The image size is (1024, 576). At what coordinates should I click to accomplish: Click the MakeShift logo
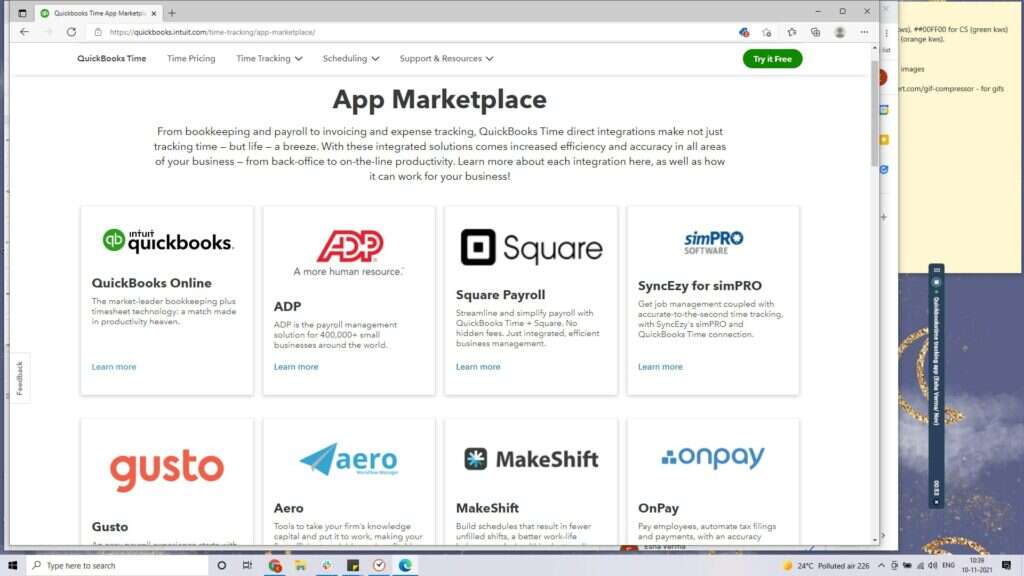pos(530,460)
